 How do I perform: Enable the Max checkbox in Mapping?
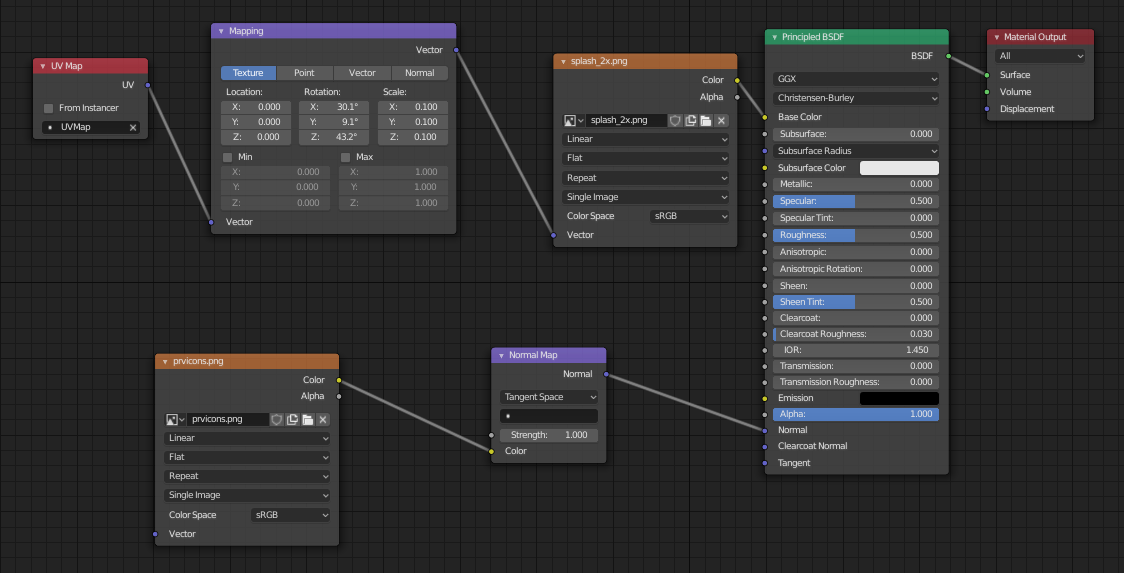click(x=346, y=157)
